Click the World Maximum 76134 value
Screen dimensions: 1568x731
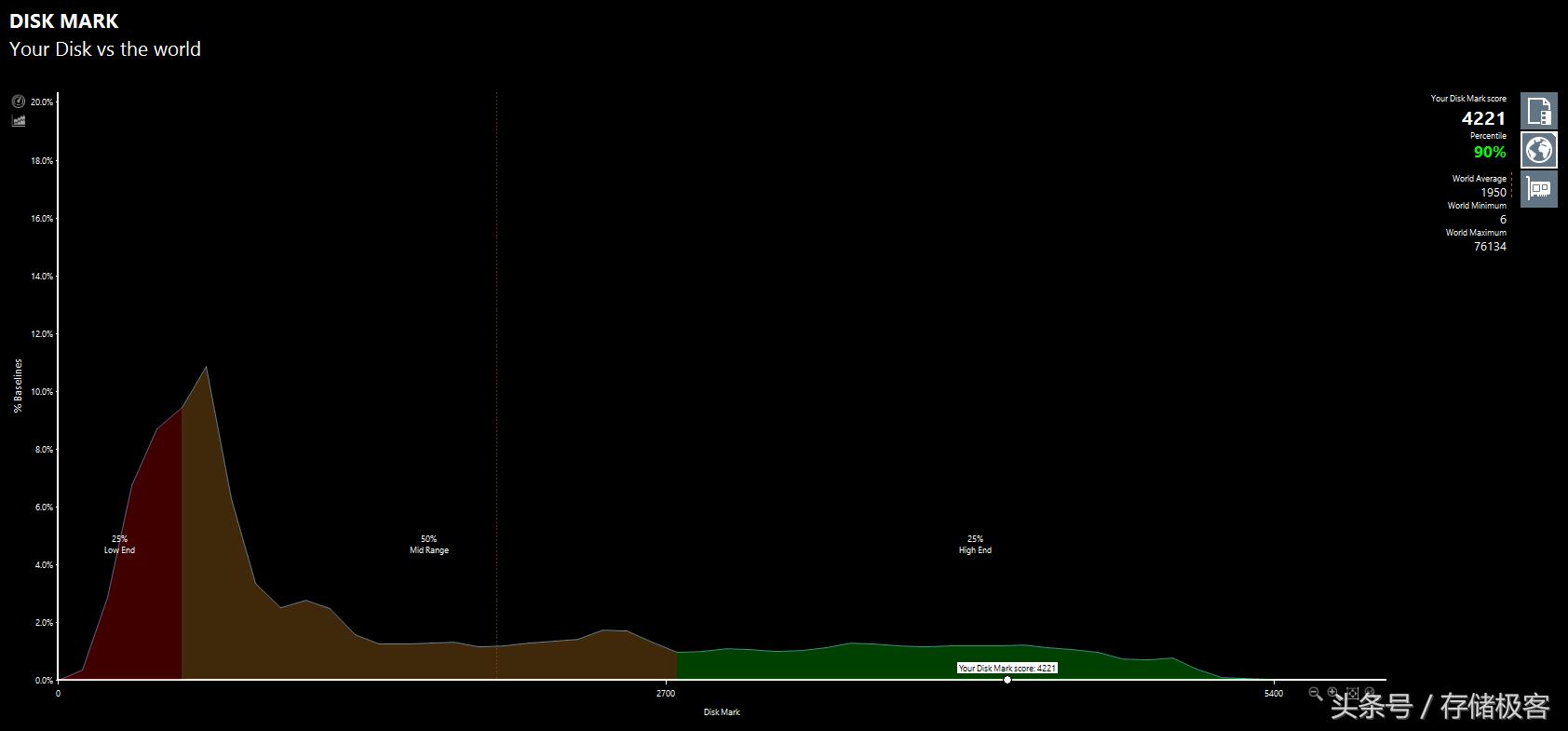[1490, 247]
